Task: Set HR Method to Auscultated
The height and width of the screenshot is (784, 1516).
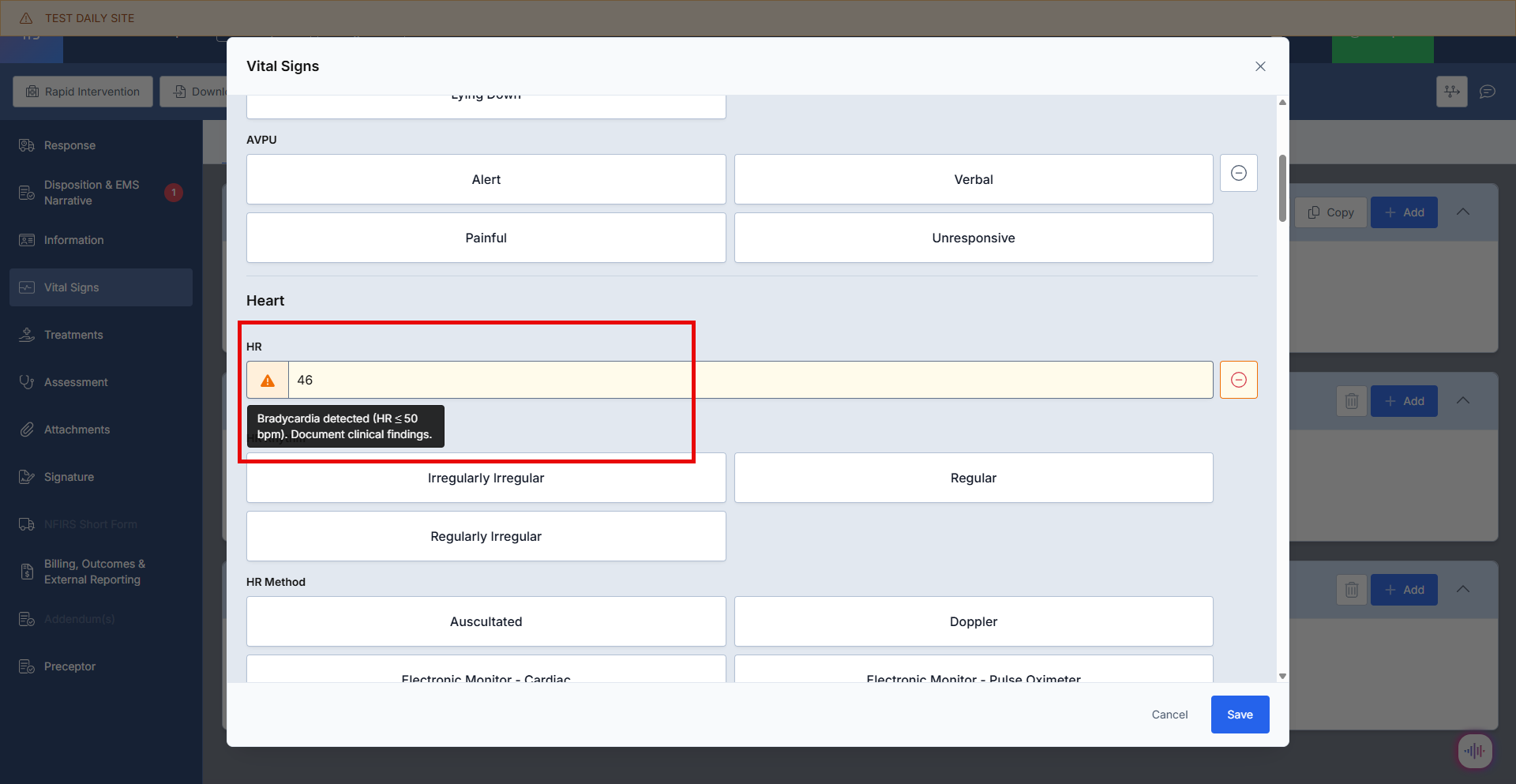Action: [486, 621]
